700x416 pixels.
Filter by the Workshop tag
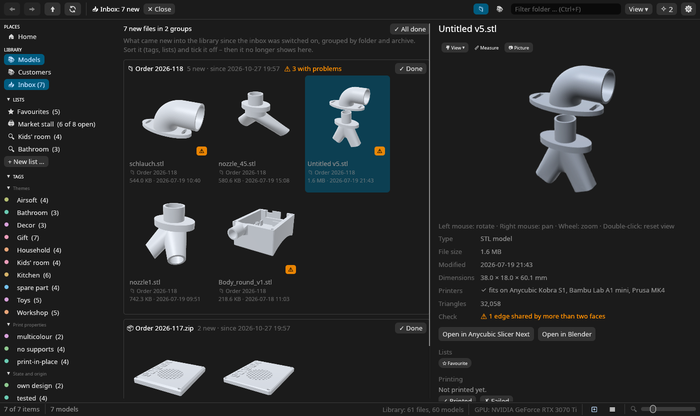[38, 312]
